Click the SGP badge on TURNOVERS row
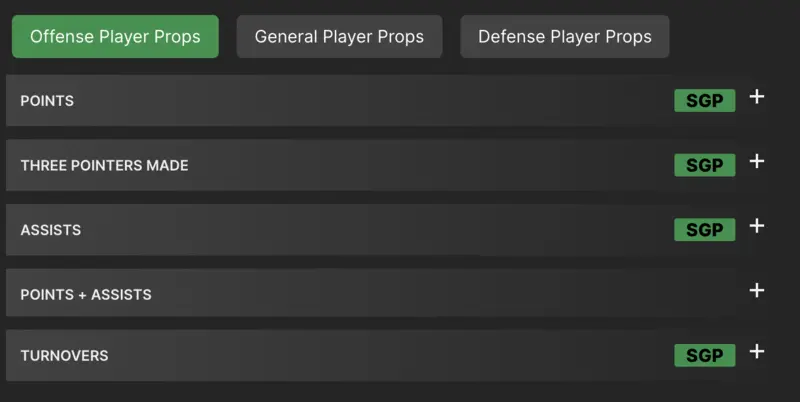The image size is (800, 402). click(704, 355)
